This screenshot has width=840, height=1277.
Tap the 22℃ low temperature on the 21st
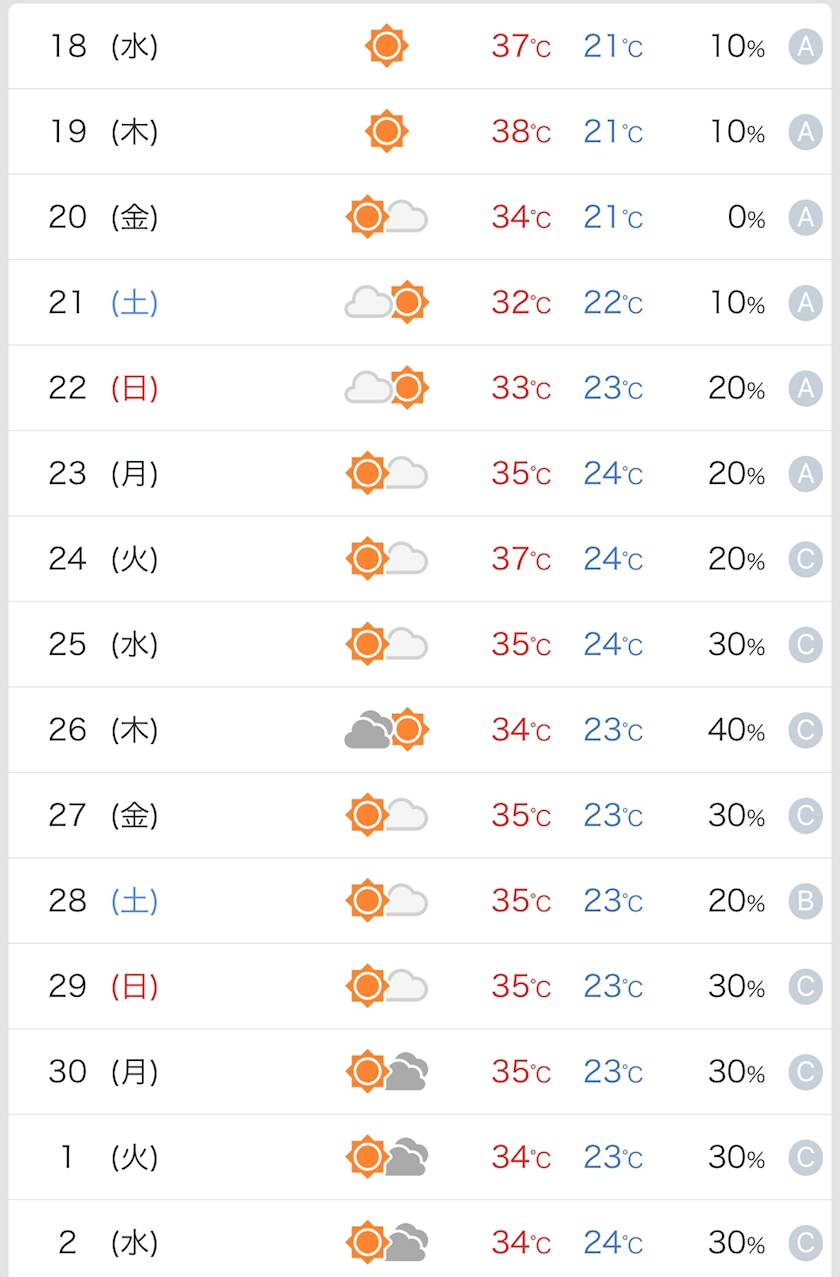pos(613,303)
